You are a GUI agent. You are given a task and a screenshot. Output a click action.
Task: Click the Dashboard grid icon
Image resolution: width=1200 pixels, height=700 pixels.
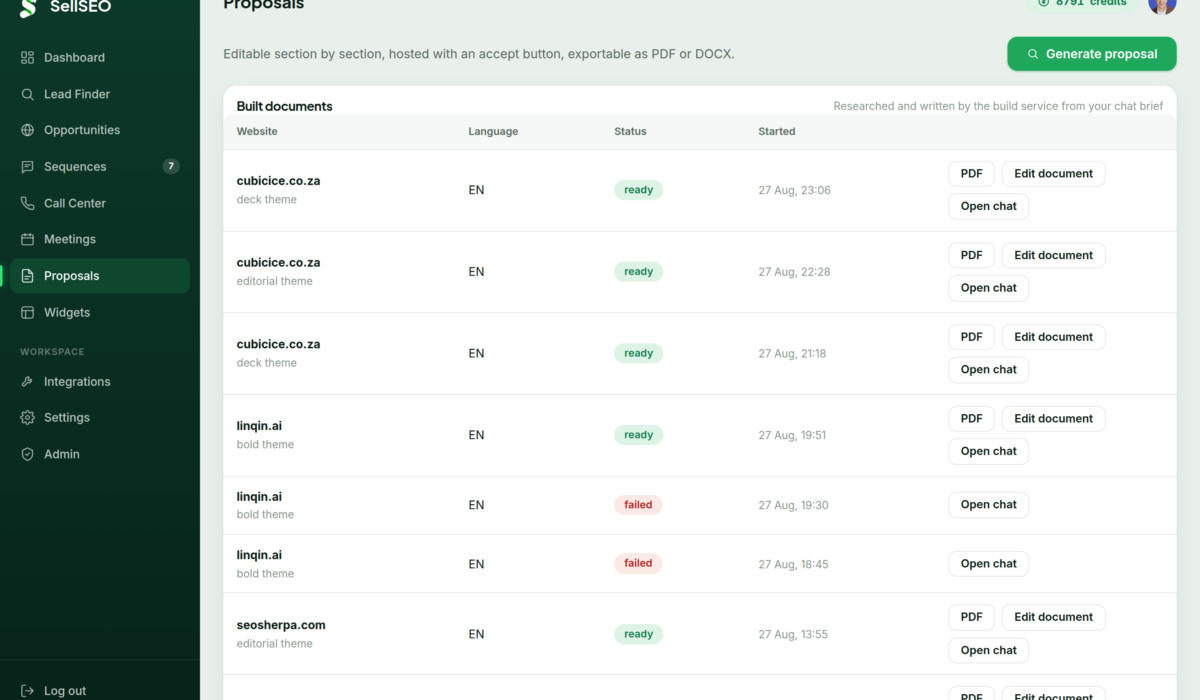28,58
